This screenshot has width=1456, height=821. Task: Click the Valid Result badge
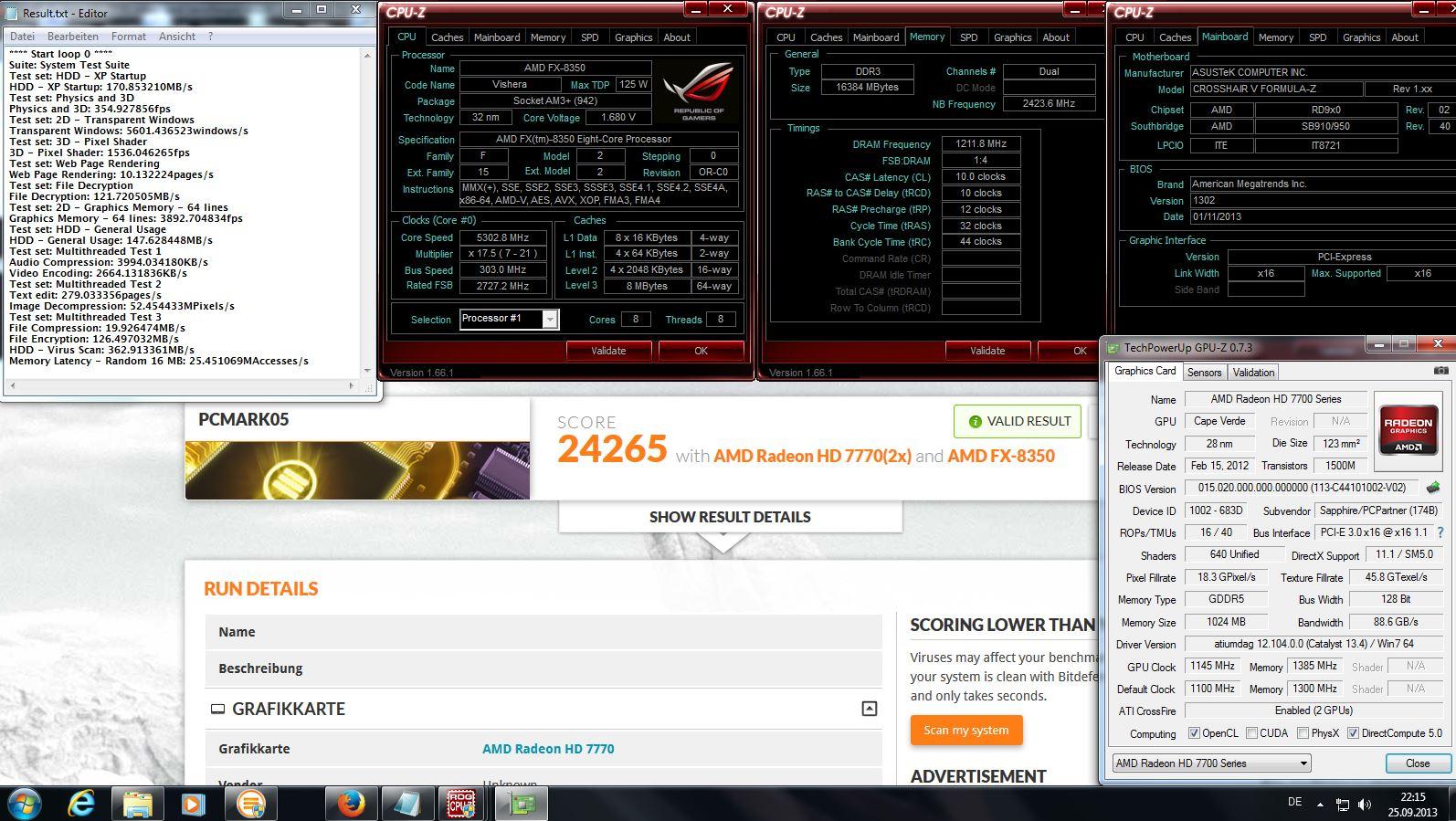click(1018, 421)
